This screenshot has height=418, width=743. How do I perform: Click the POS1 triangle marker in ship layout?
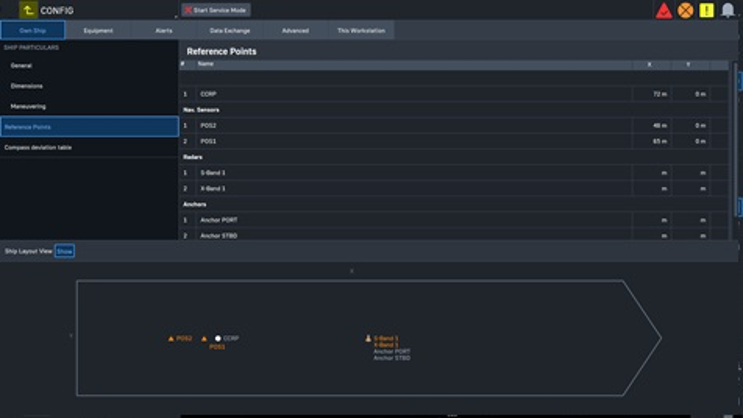point(204,338)
